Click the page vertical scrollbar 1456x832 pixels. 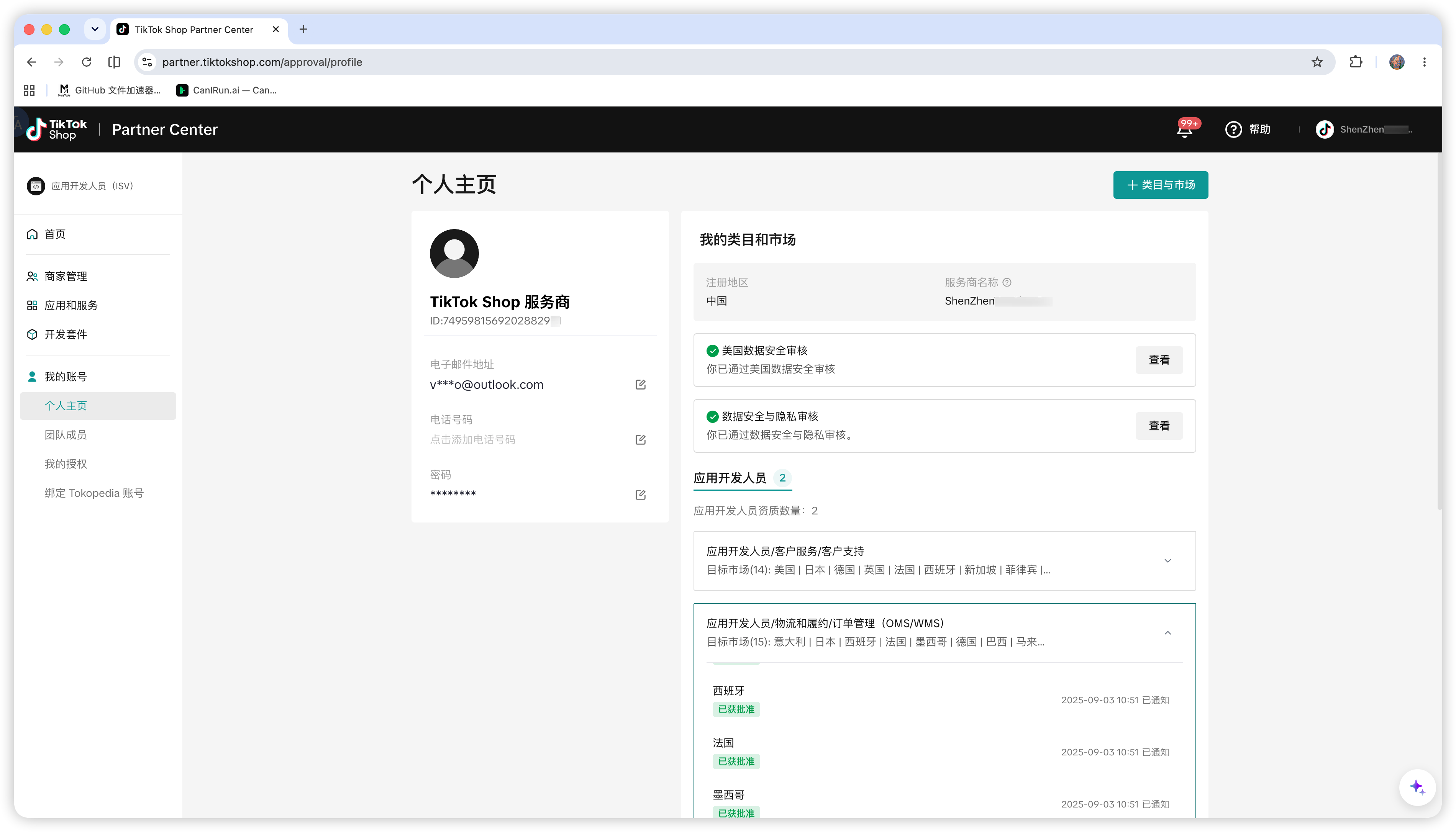(1440, 331)
